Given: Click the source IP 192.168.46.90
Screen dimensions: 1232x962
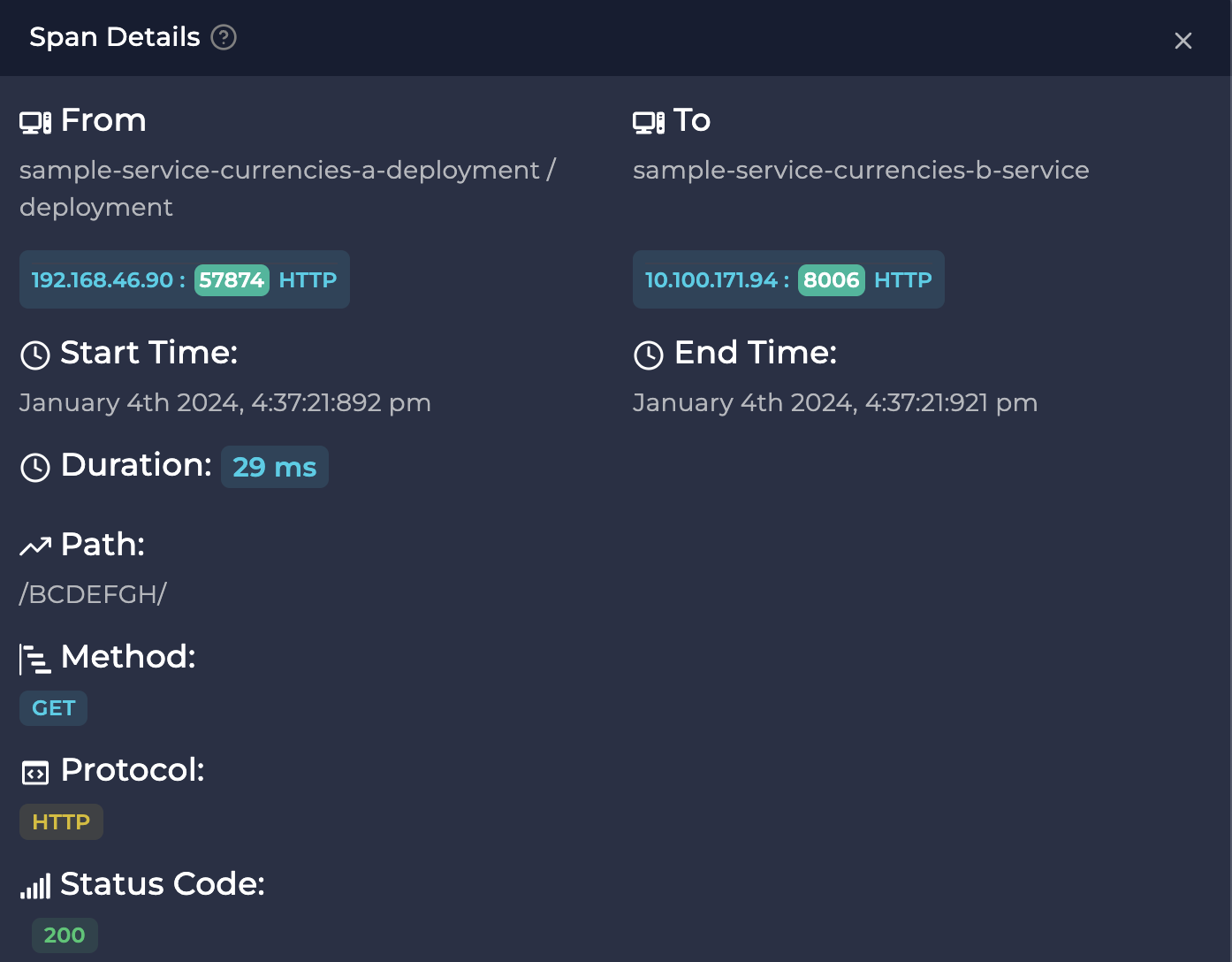Looking at the screenshot, I should [103, 280].
